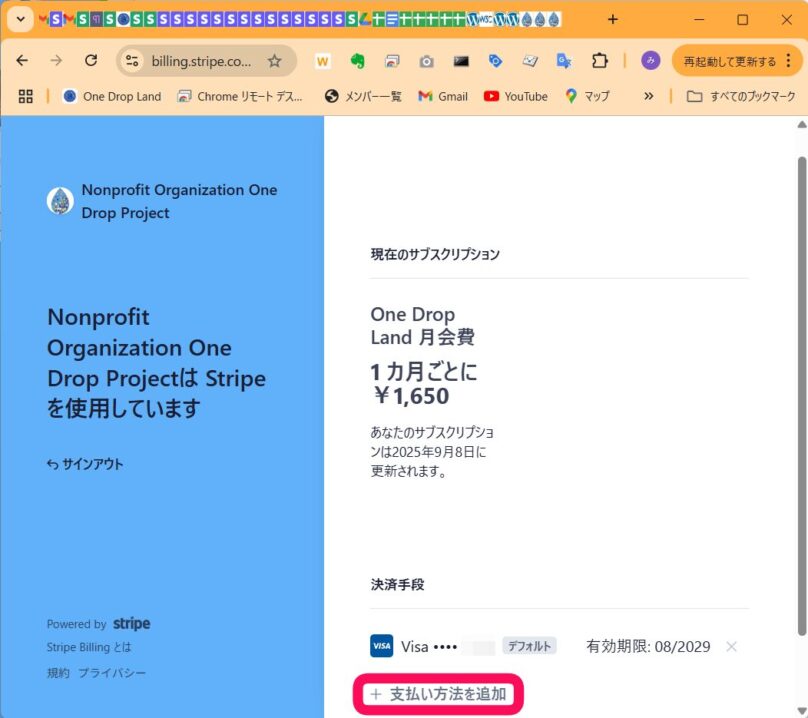Go back to the previous page
The width and height of the screenshot is (808, 718).
tap(22, 61)
